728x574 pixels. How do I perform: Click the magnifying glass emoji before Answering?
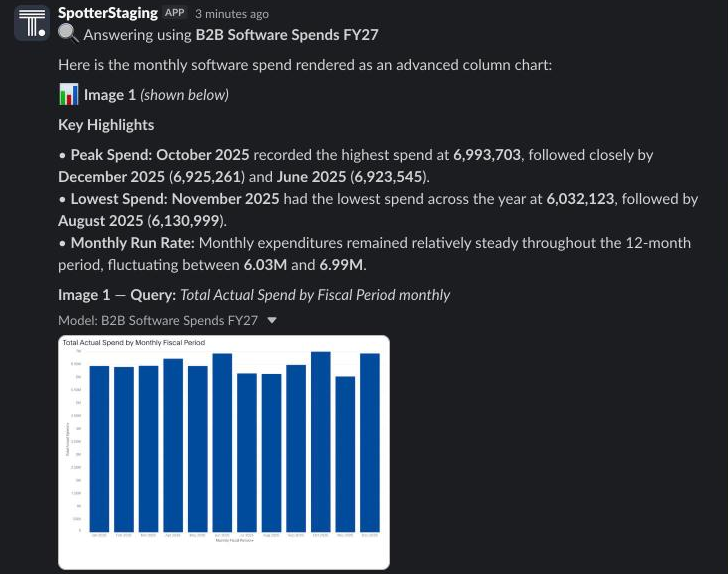point(68,34)
